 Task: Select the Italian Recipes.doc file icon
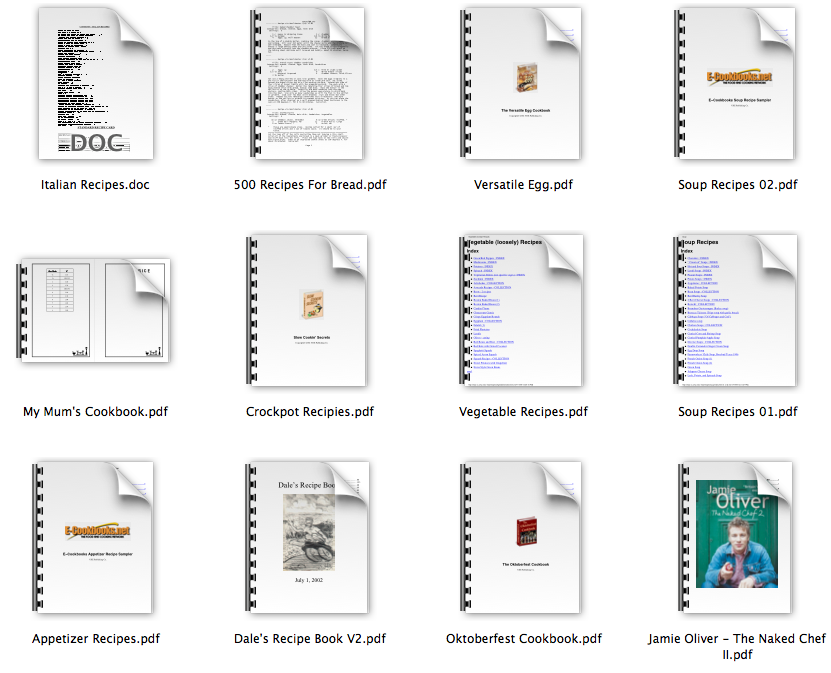(96, 84)
